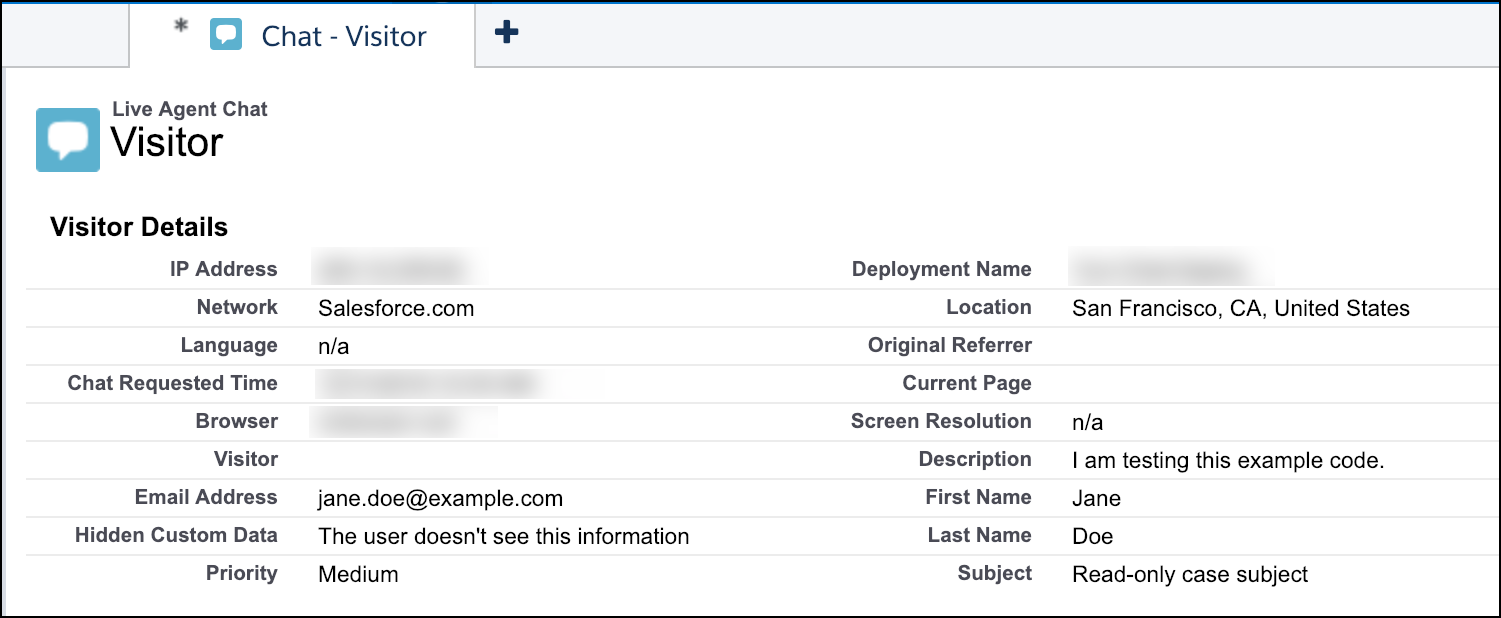1501x618 pixels.
Task: Click the chat bubble icon in the tab
Action: 226,35
